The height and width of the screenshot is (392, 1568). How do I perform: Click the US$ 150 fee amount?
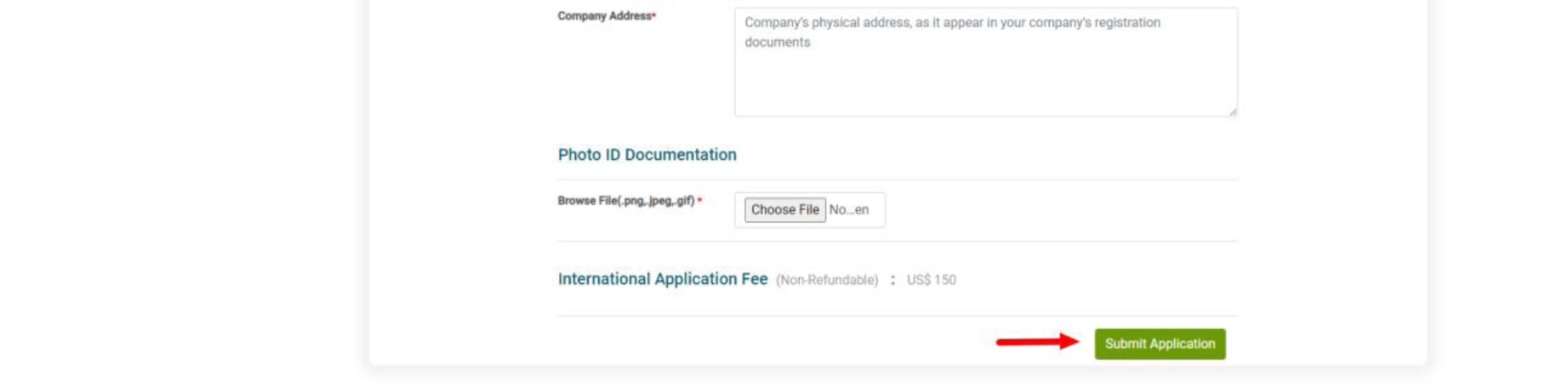[931, 280]
